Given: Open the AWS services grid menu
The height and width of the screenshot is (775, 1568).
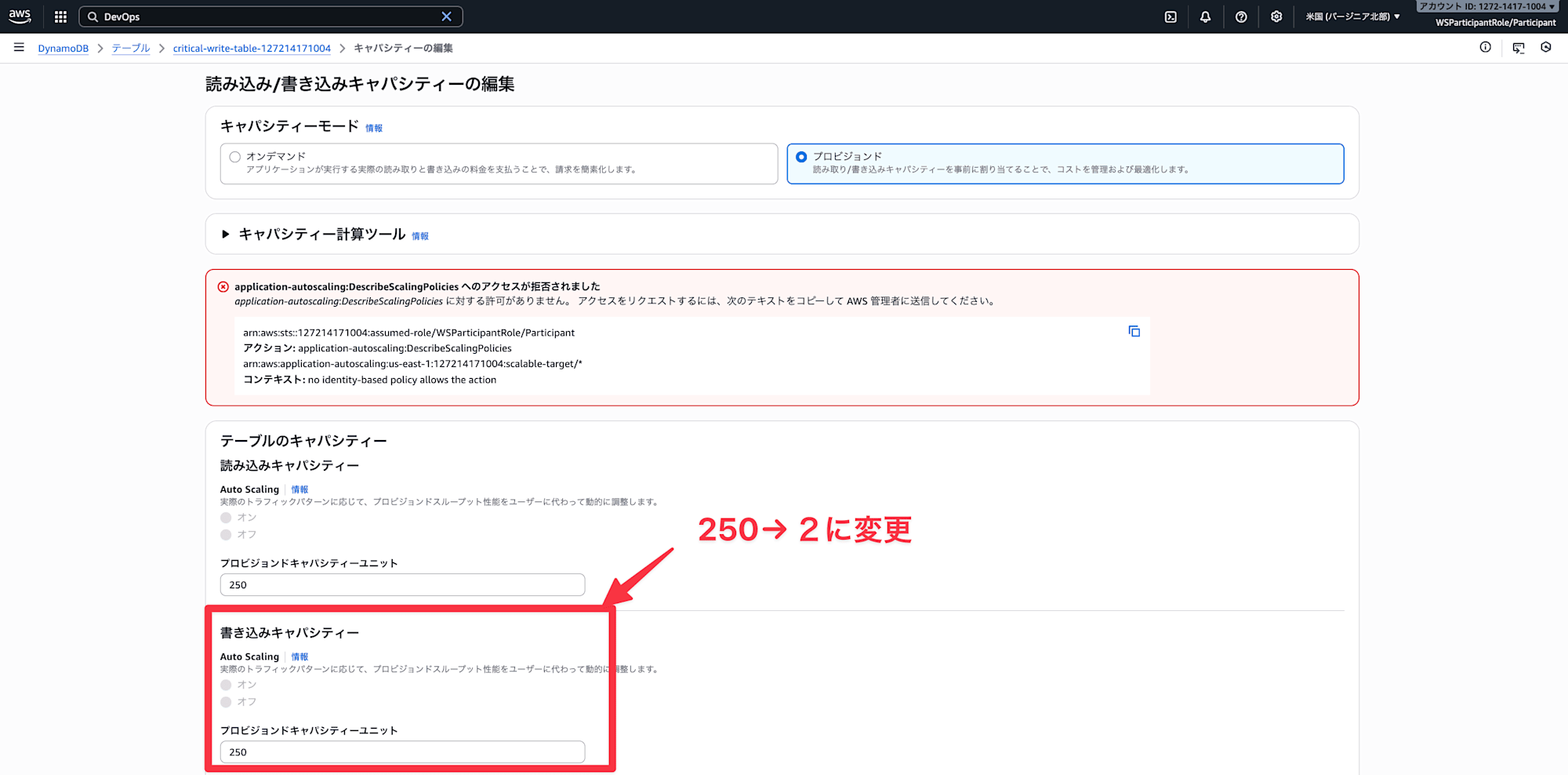Looking at the screenshot, I should [60, 16].
